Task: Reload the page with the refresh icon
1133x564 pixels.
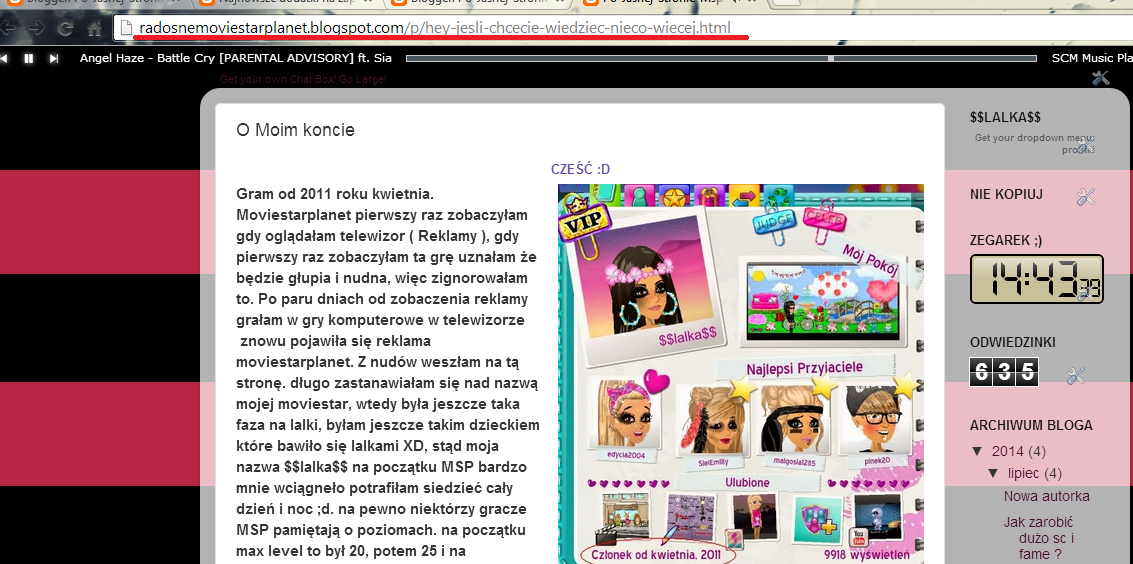Action: (65, 28)
